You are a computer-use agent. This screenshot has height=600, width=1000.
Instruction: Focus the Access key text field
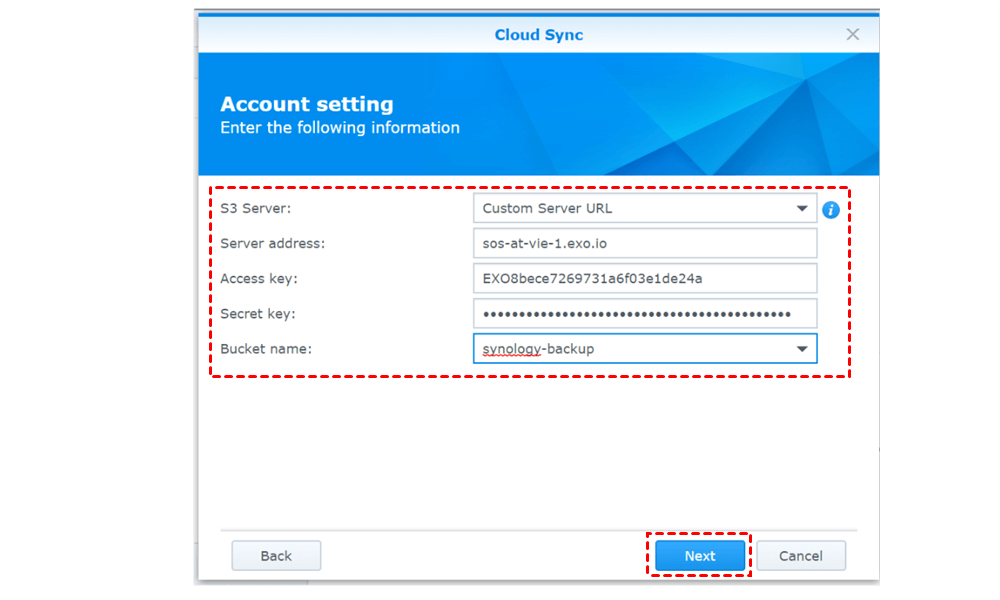(645, 279)
